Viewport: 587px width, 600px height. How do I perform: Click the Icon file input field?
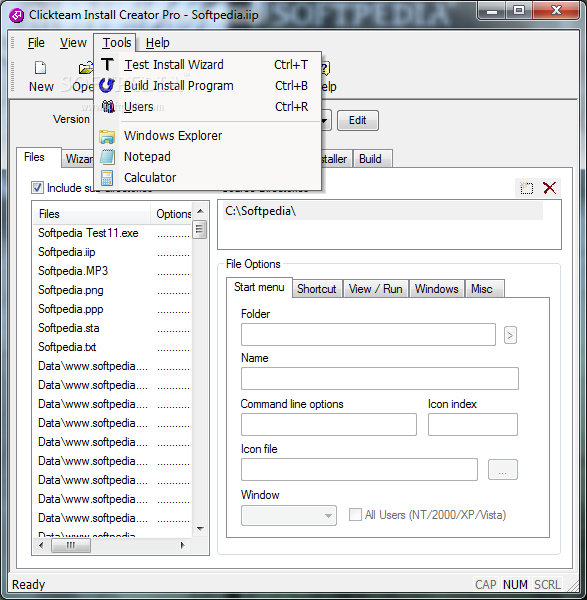[x=359, y=470]
